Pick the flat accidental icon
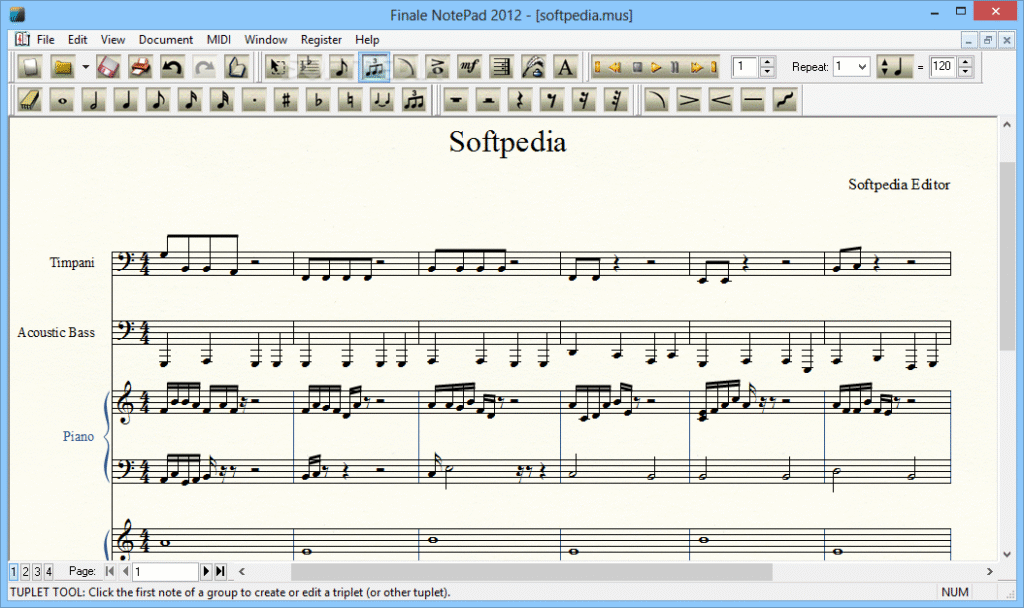The width and height of the screenshot is (1024, 608). [318, 100]
